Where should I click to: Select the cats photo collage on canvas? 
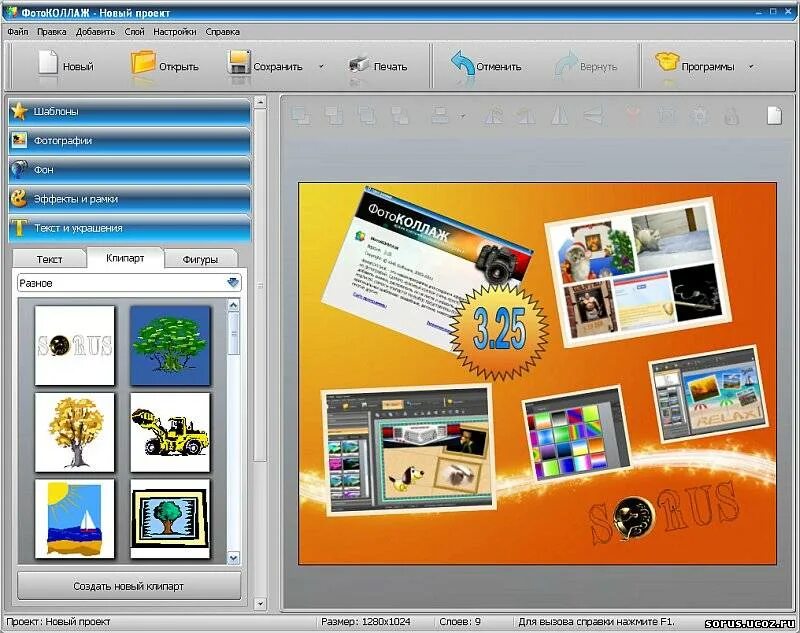click(638, 272)
